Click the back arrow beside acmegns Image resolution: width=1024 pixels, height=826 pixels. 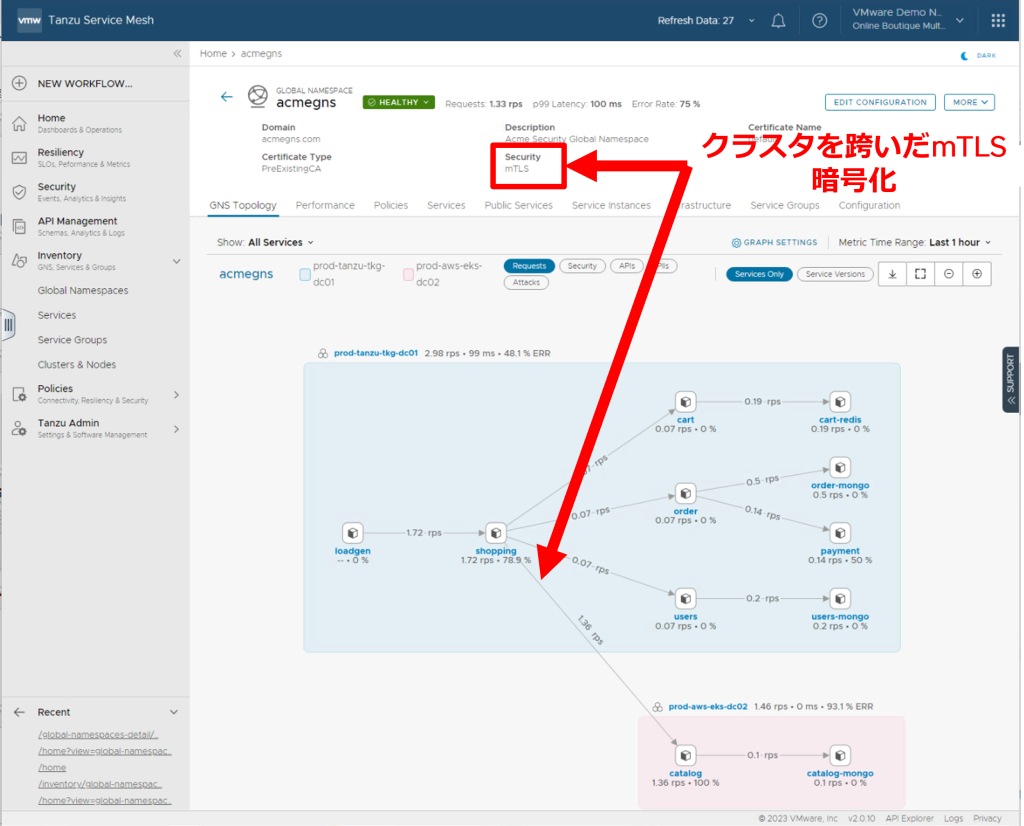point(227,97)
